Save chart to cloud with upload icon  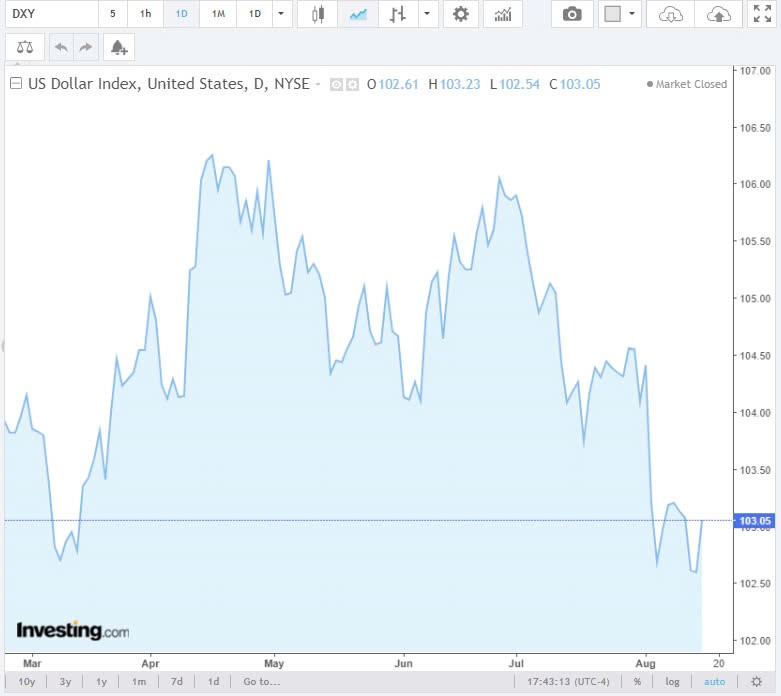click(718, 14)
